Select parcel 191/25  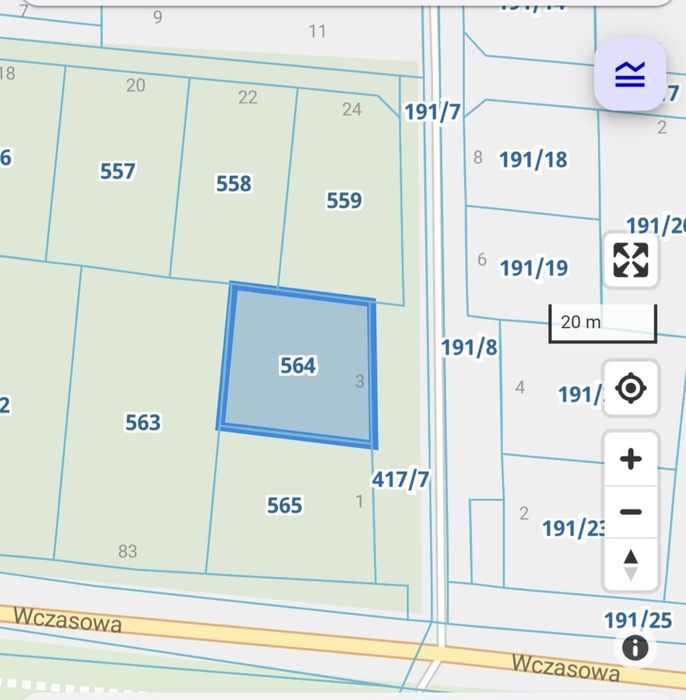coord(638,620)
